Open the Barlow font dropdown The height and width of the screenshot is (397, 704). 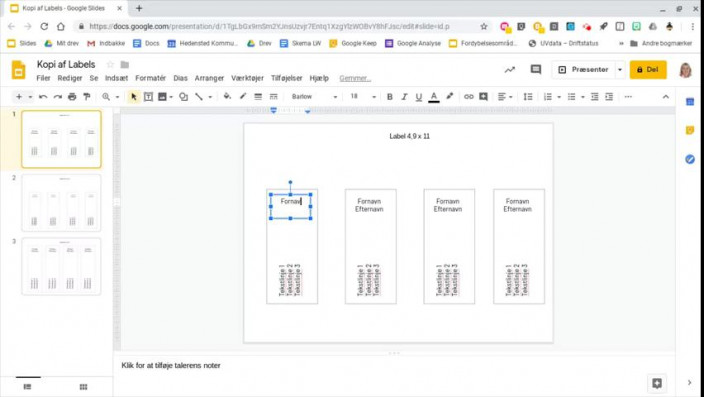click(x=314, y=97)
